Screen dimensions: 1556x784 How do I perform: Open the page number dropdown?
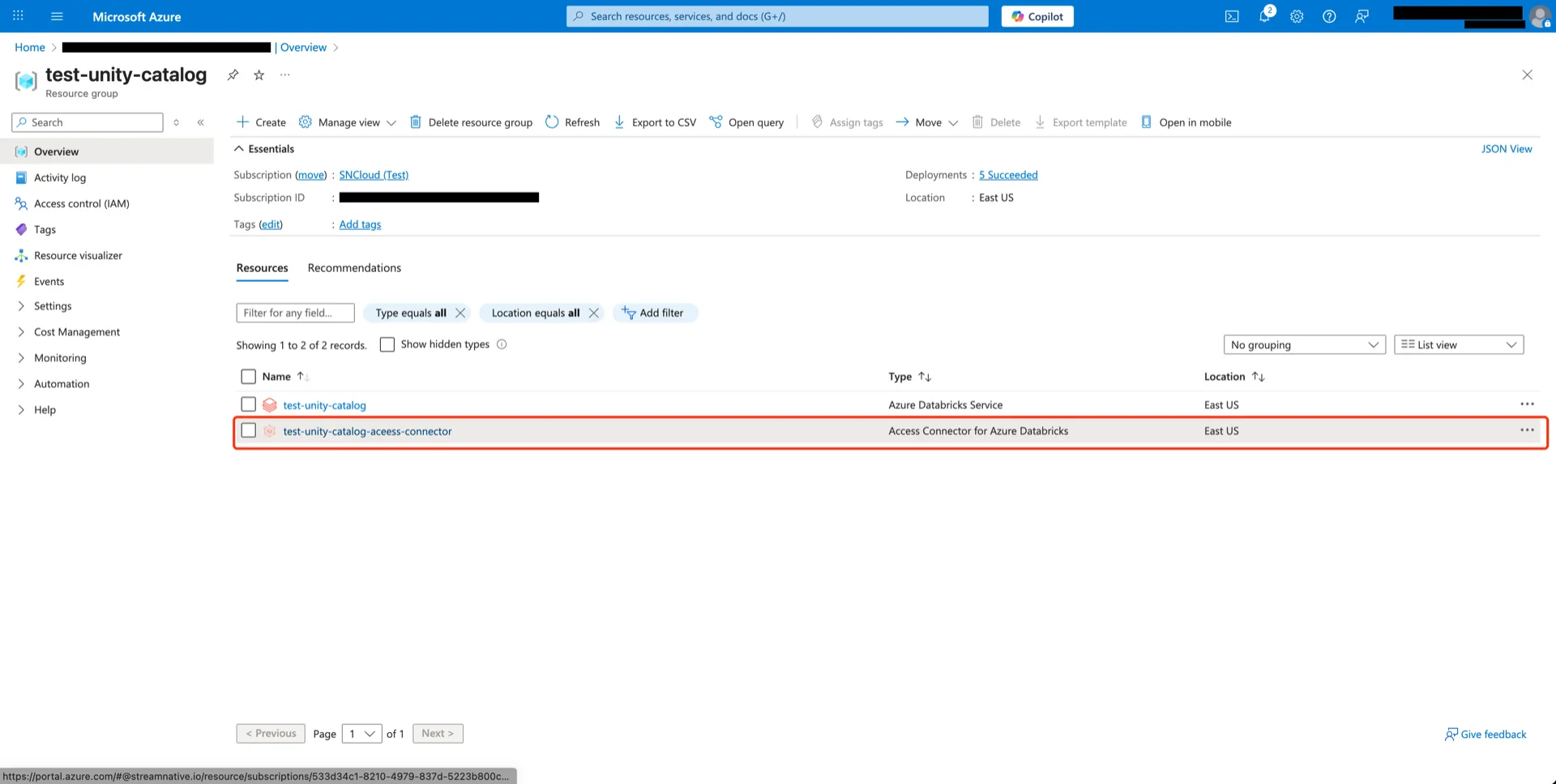(361, 733)
